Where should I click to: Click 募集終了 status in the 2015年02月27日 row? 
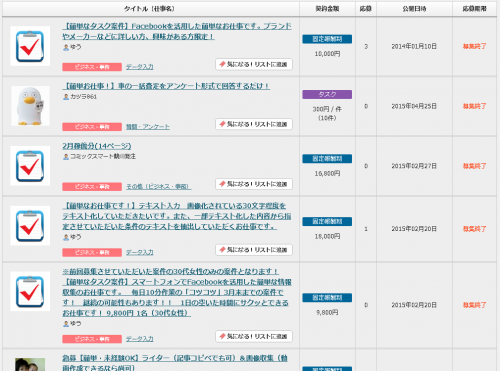[474, 166]
